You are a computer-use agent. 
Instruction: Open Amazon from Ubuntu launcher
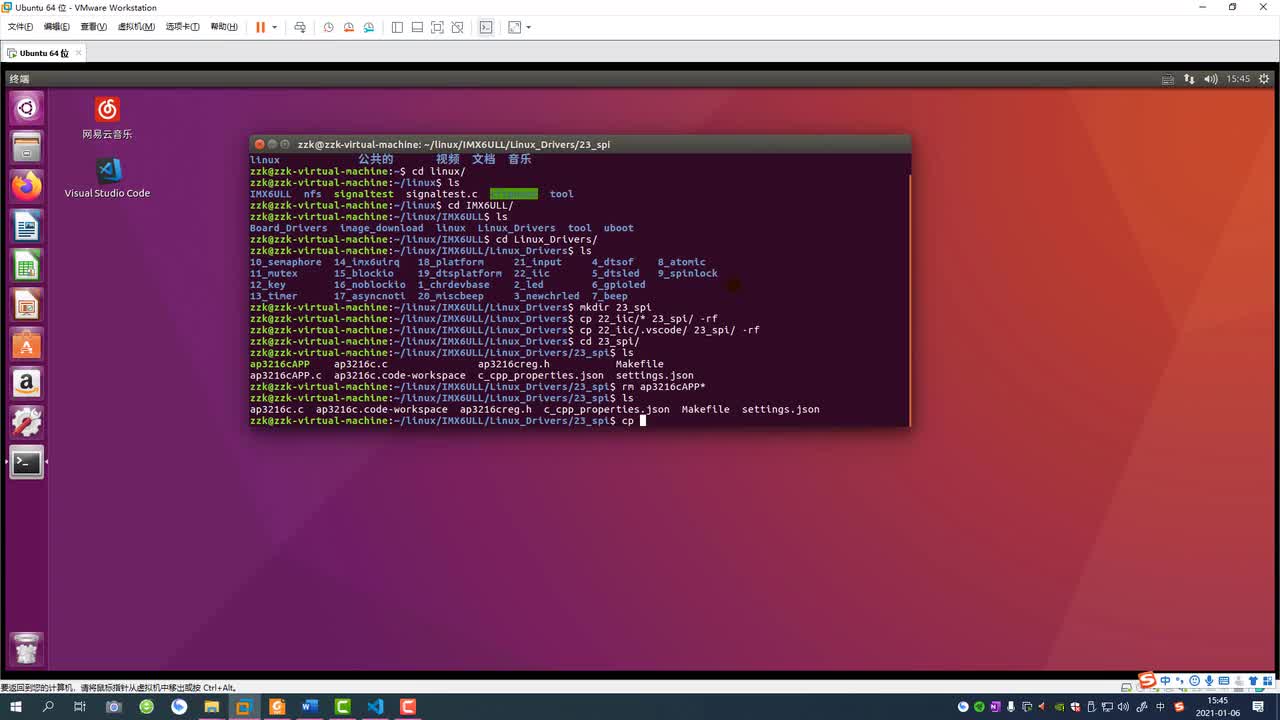click(x=27, y=382)
